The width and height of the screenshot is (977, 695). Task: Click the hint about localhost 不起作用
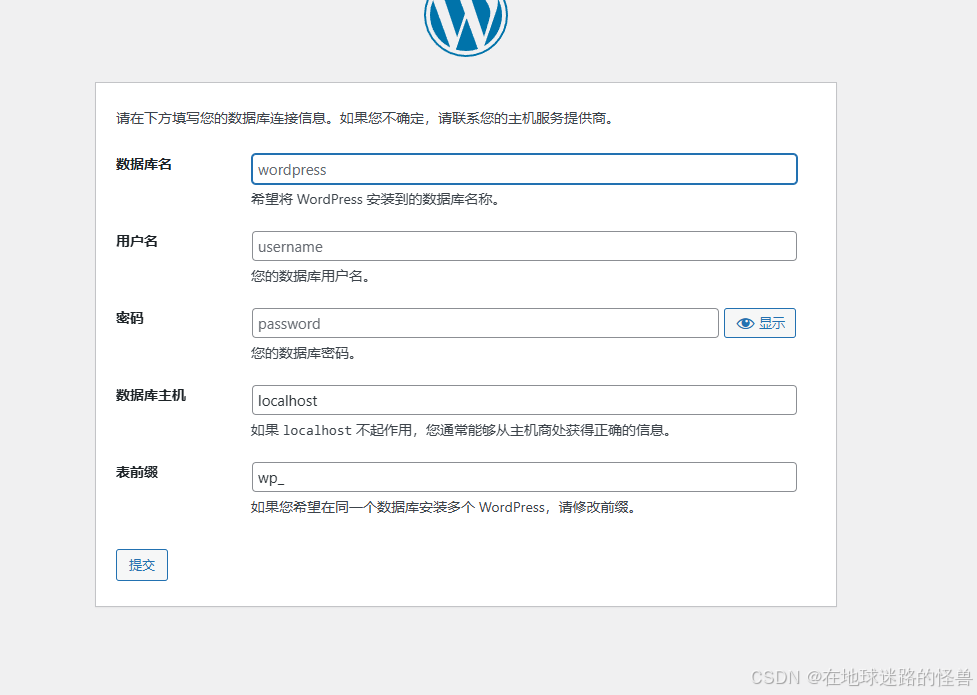[x=462, y=430]
